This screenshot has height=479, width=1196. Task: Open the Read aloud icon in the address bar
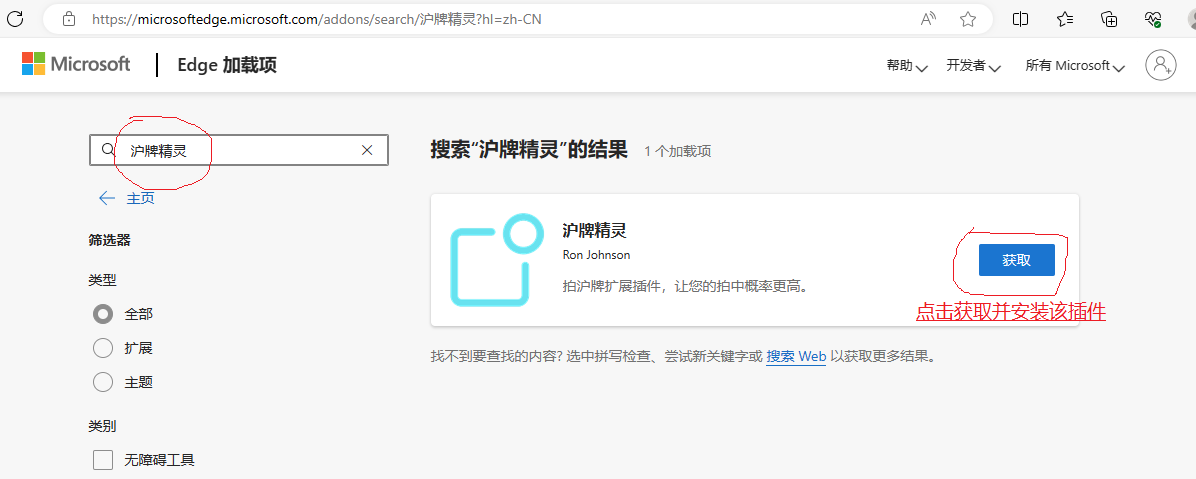click(x=928, y=19)
